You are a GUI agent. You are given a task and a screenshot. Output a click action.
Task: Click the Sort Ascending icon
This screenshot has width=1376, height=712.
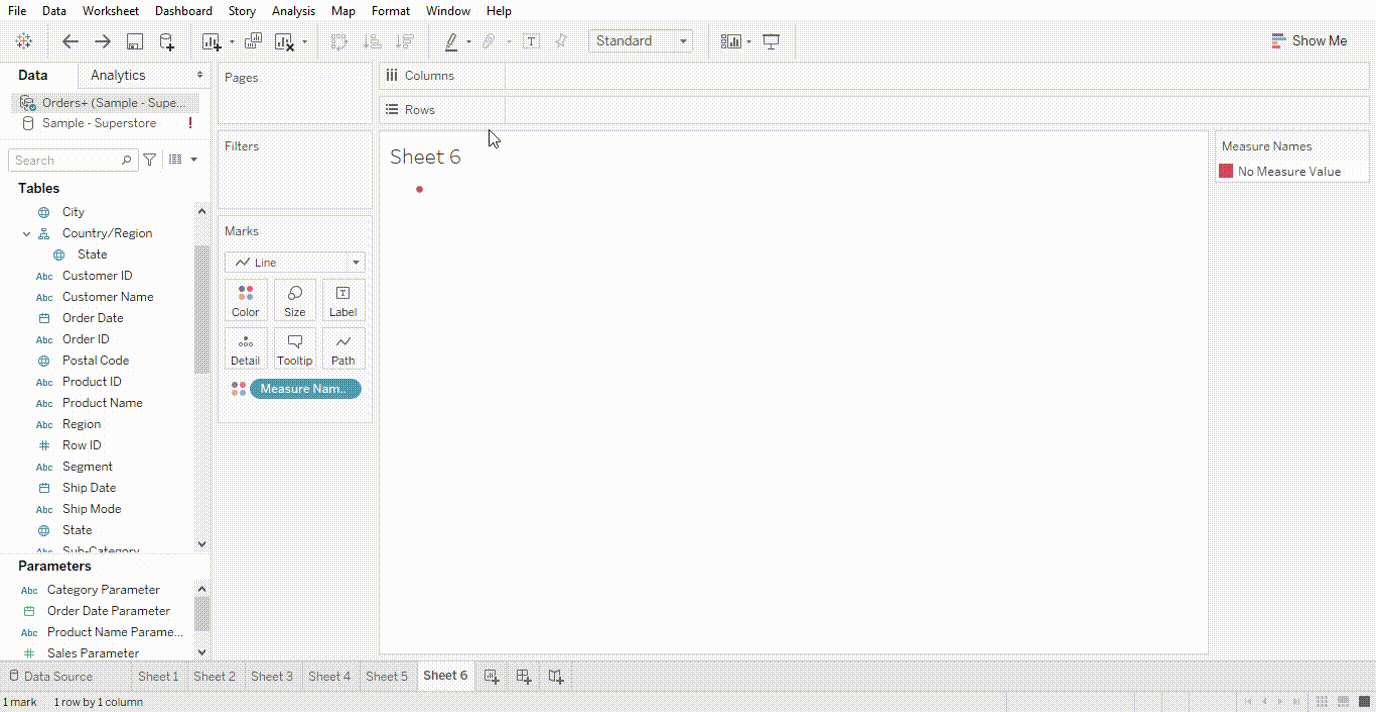point(372,41)
